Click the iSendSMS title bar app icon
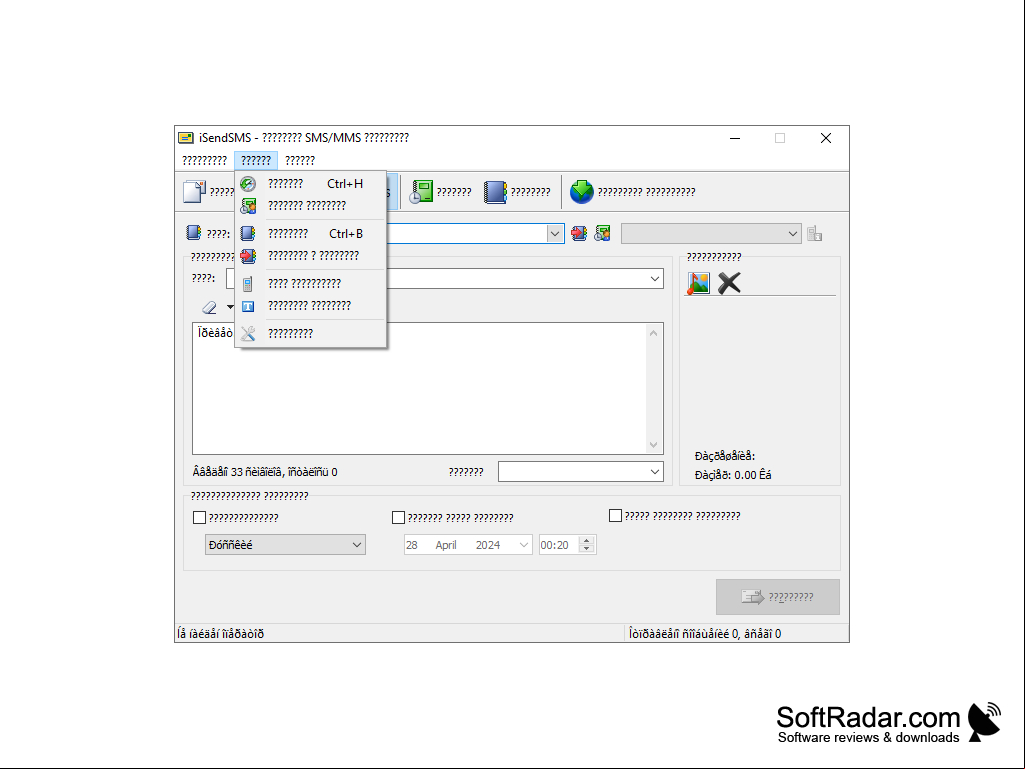1025x769 pixels. [186, 138]
